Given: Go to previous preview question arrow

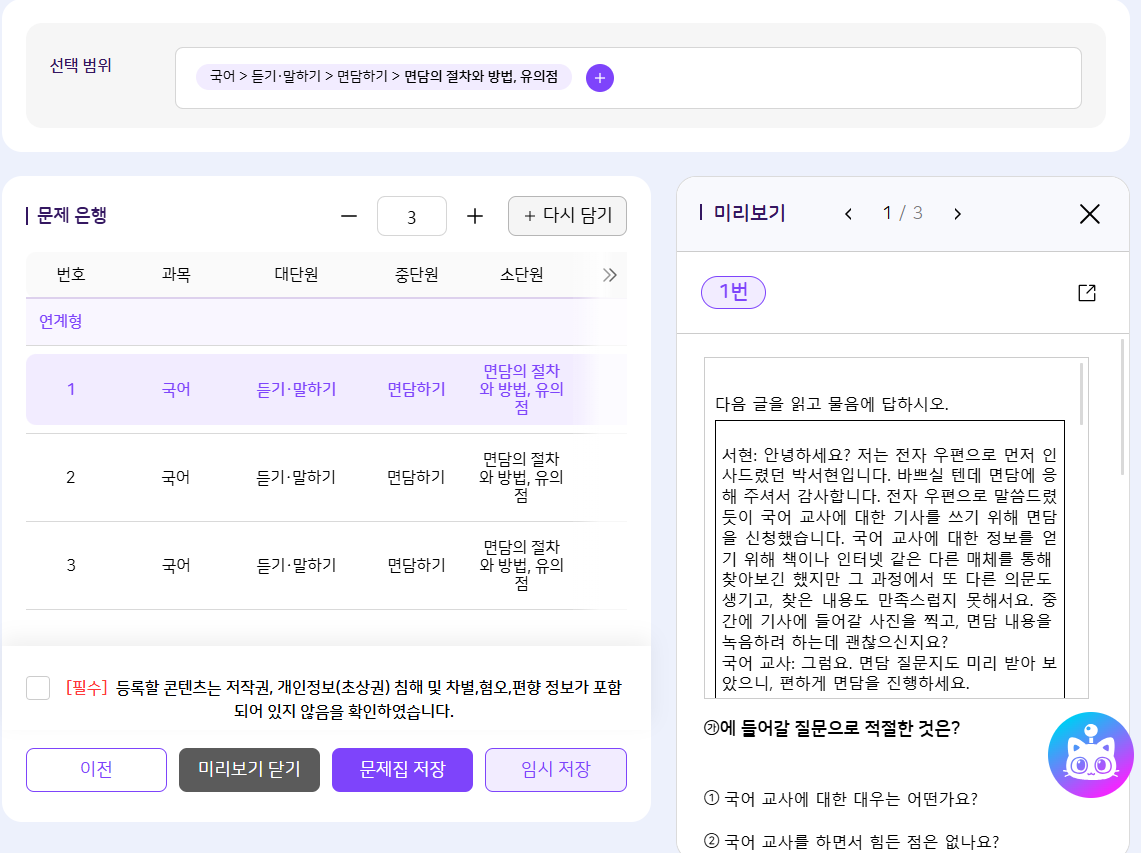Looking at the screenshot, I should coord(848,214).
